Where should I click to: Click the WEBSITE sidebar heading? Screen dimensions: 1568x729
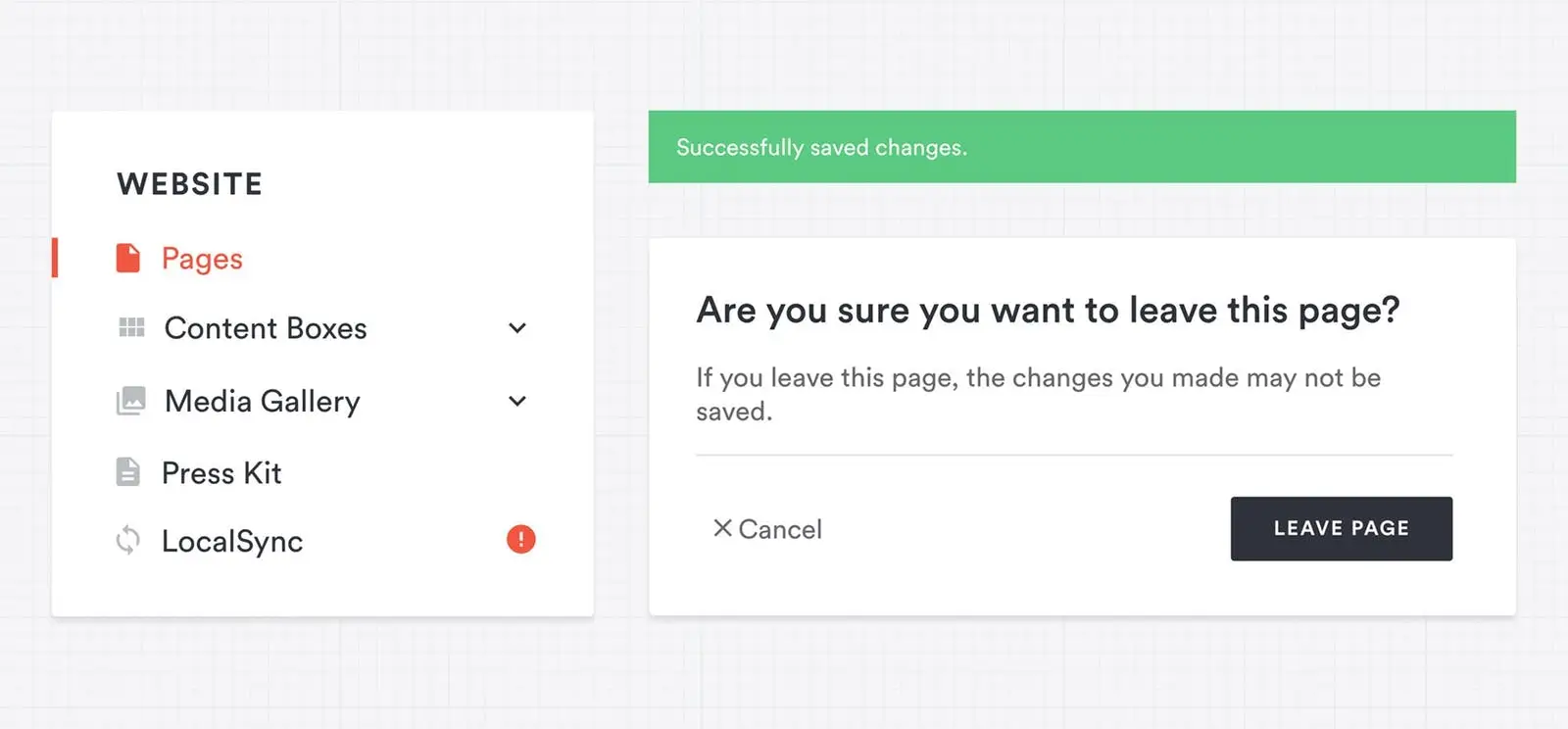tap(190, 184)
